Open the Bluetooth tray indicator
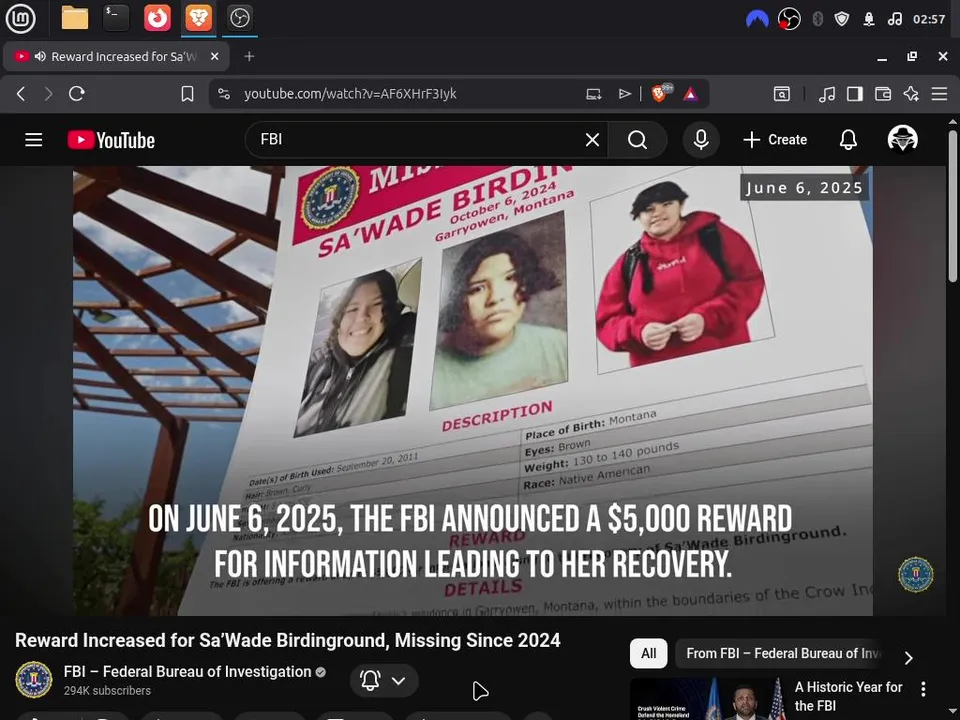Image resolution: width=960 pixels, height=720 pixels. [817, 19]
